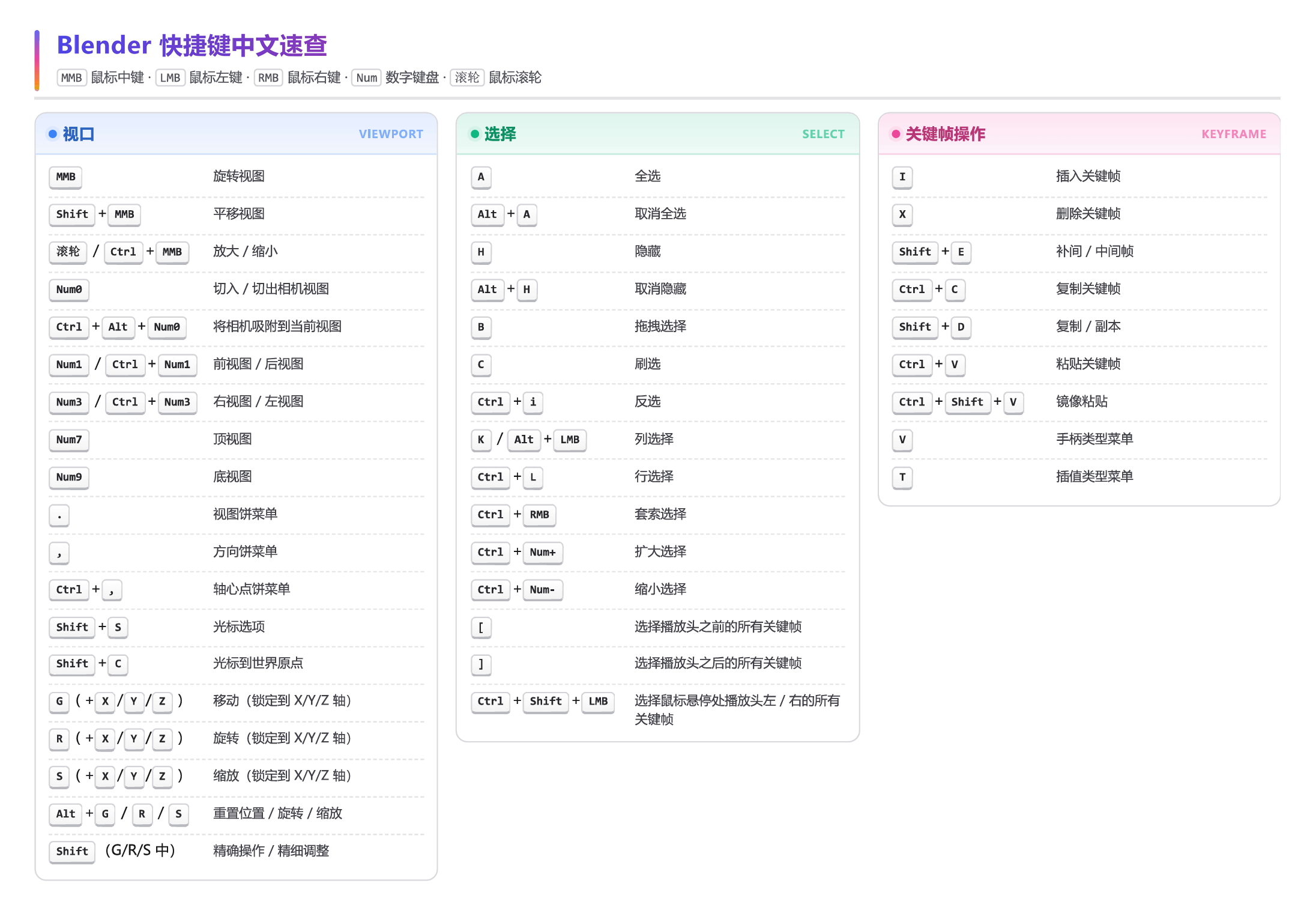Click '复制关键帧' text

pos(1088,289)
